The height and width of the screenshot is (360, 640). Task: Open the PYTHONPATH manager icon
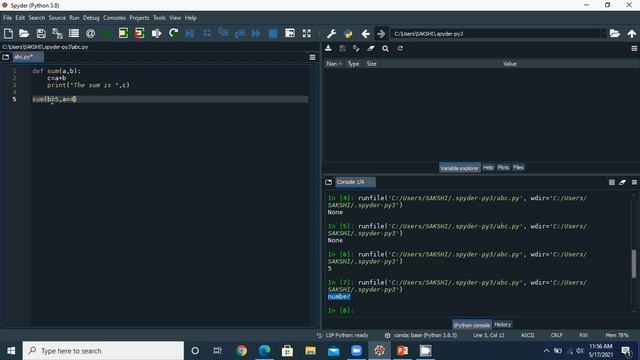pos(348,33)
